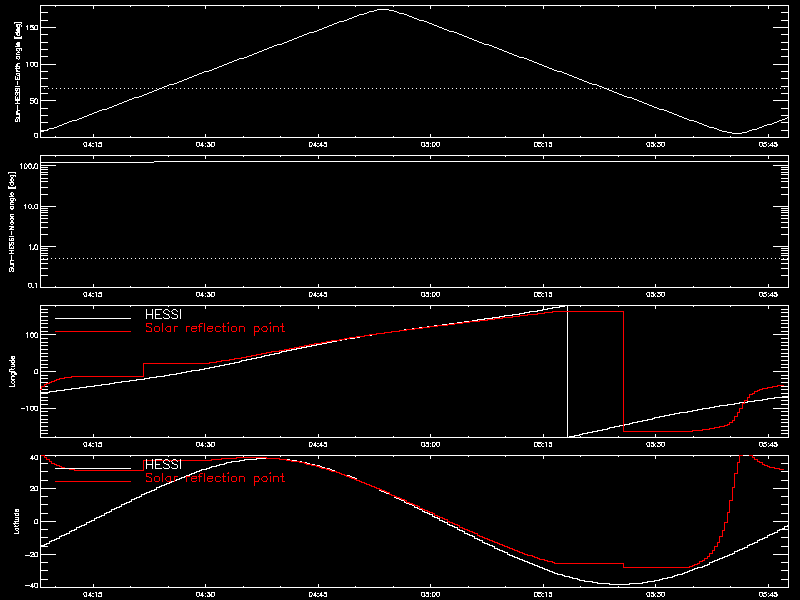Click the '150' tick on Earth angle plot
This screenshot has width=800, height=600.
(x=31, y=28)
